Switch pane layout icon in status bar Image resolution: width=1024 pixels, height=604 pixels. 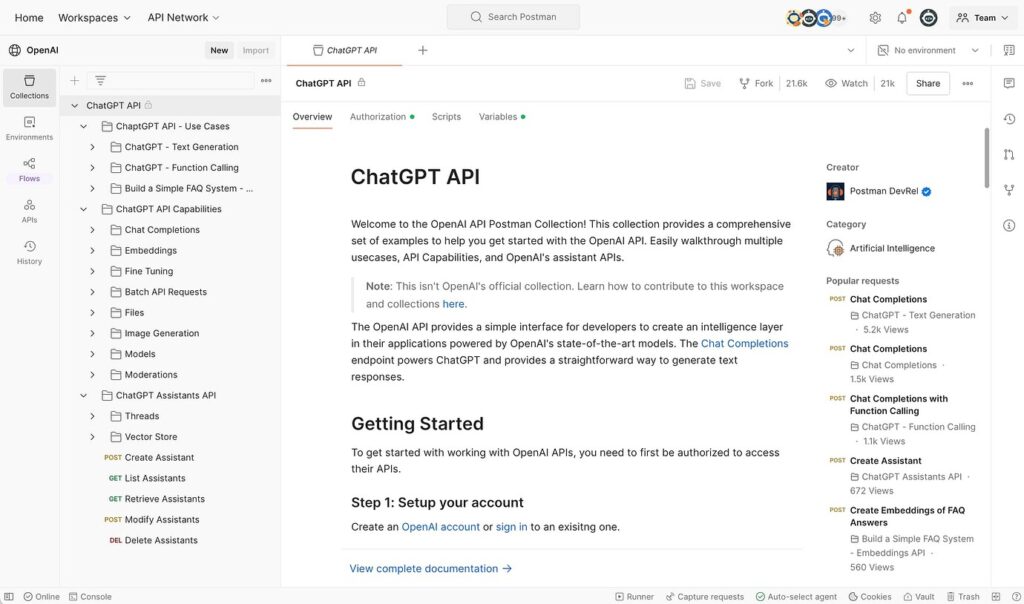(x=996, y=597)
